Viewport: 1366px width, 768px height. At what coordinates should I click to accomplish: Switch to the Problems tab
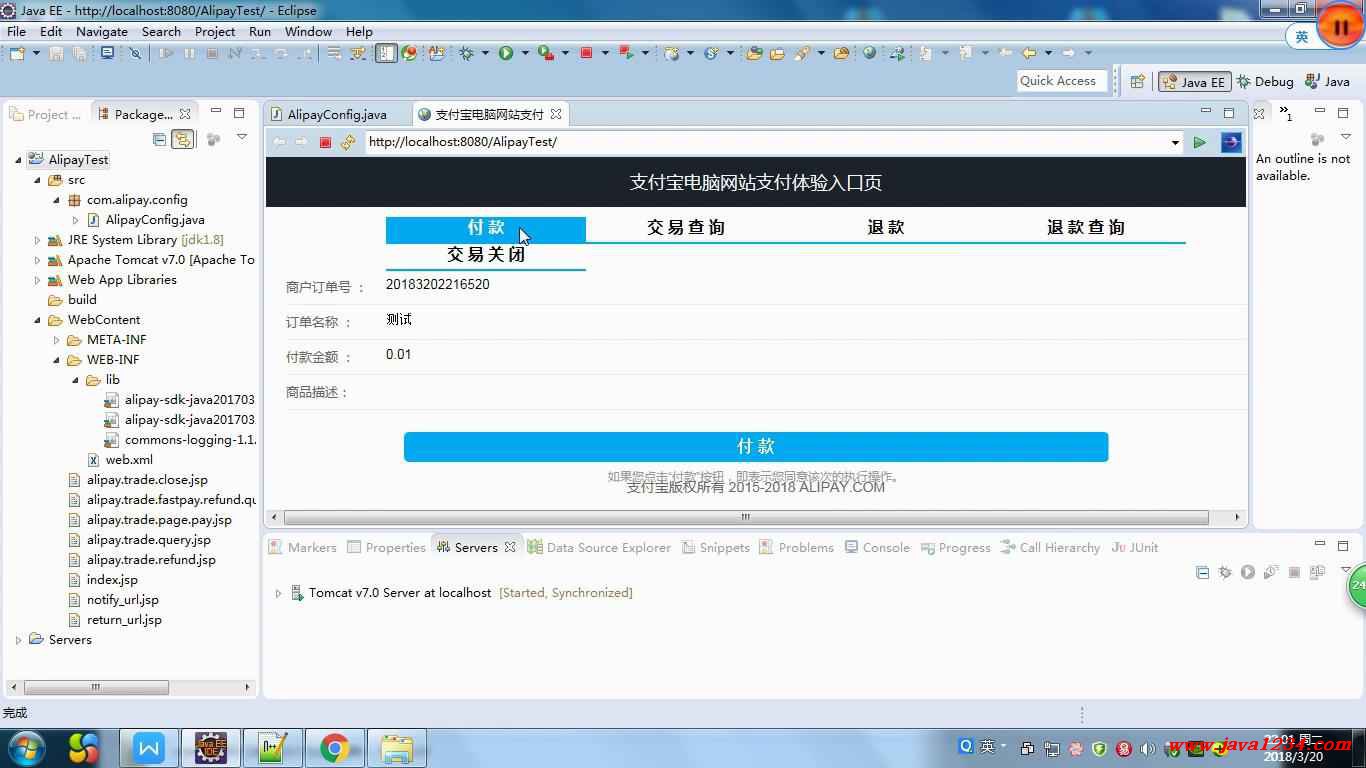point(796,547)
